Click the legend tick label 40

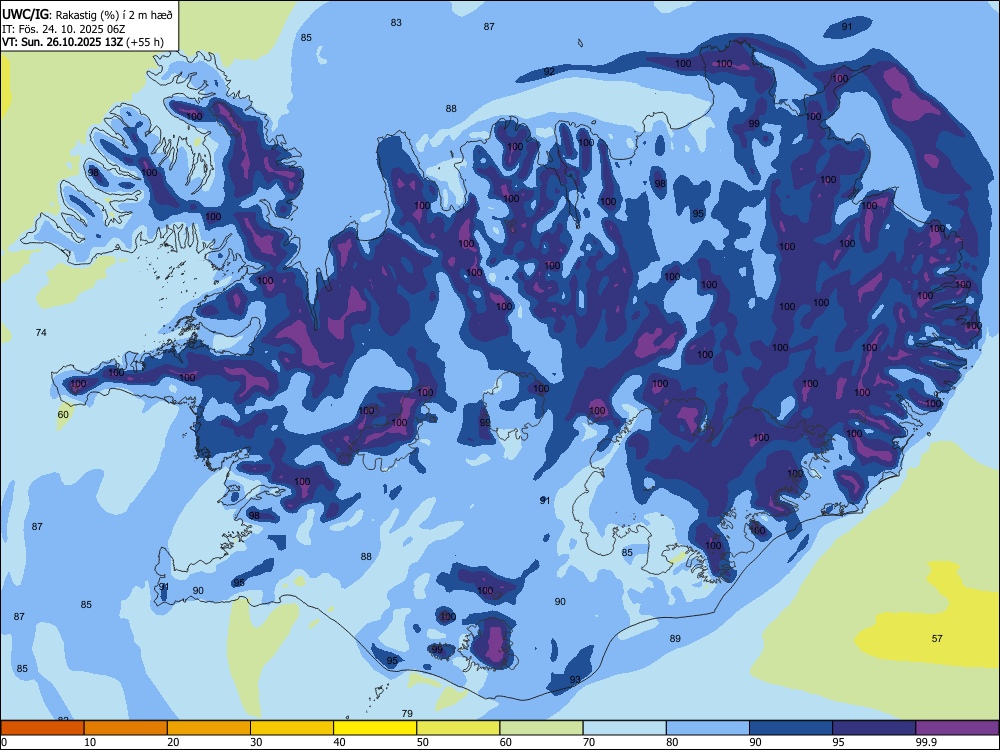(x=339, y=742)
